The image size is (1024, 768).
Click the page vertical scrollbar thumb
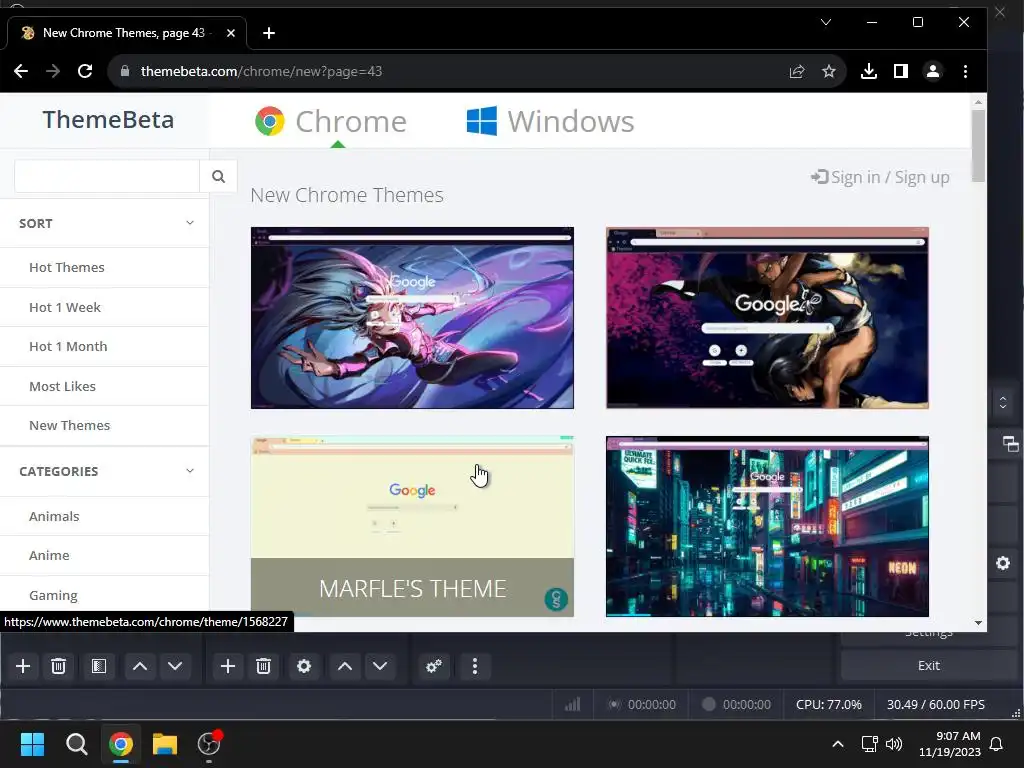coord(978,146)
